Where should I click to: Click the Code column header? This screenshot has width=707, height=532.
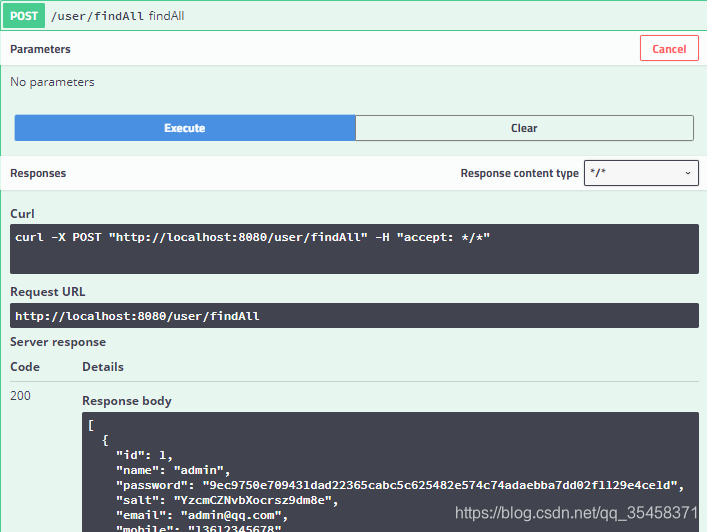coord(25,367)
